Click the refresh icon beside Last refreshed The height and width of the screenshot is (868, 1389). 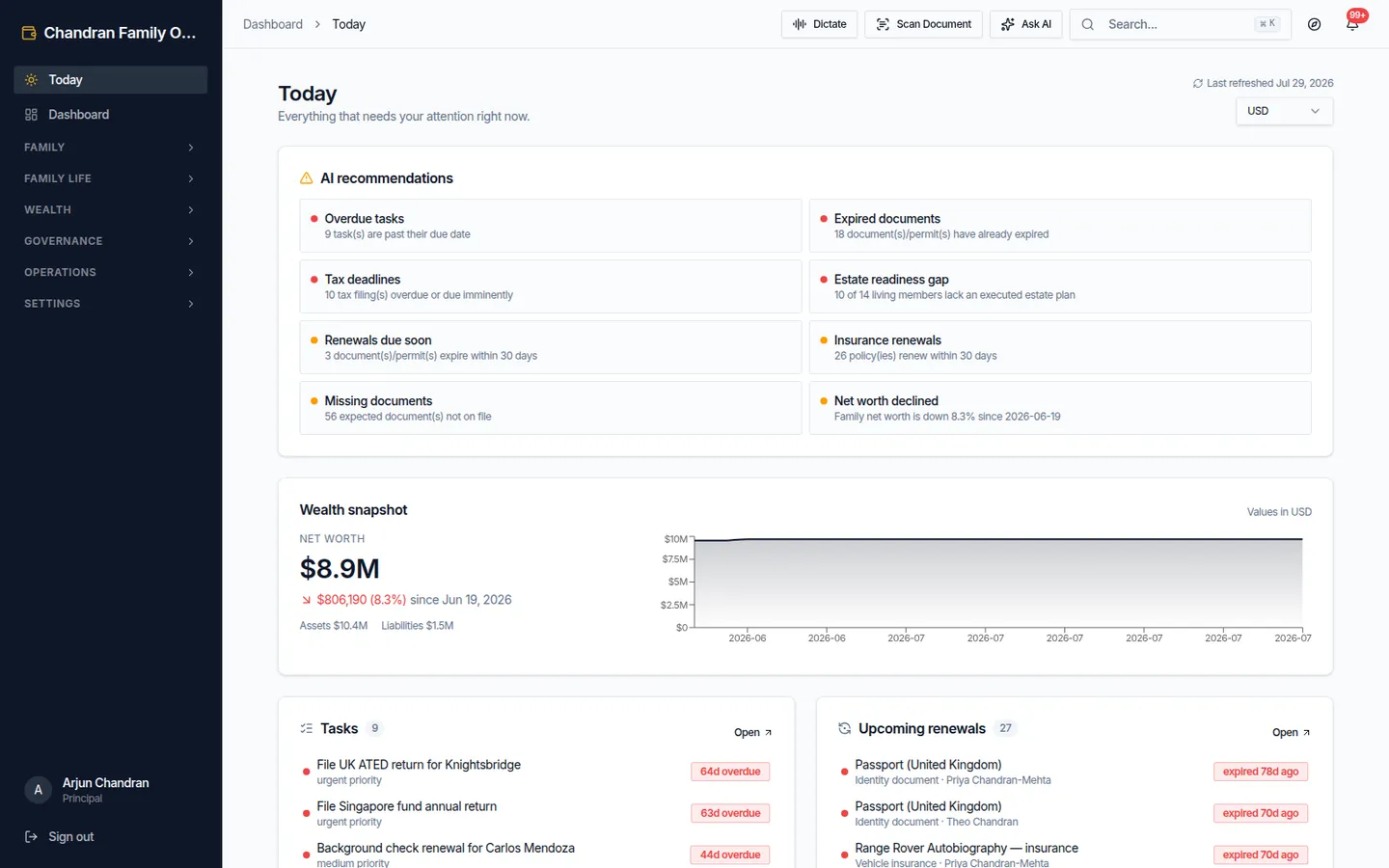tap(1198, 84)
